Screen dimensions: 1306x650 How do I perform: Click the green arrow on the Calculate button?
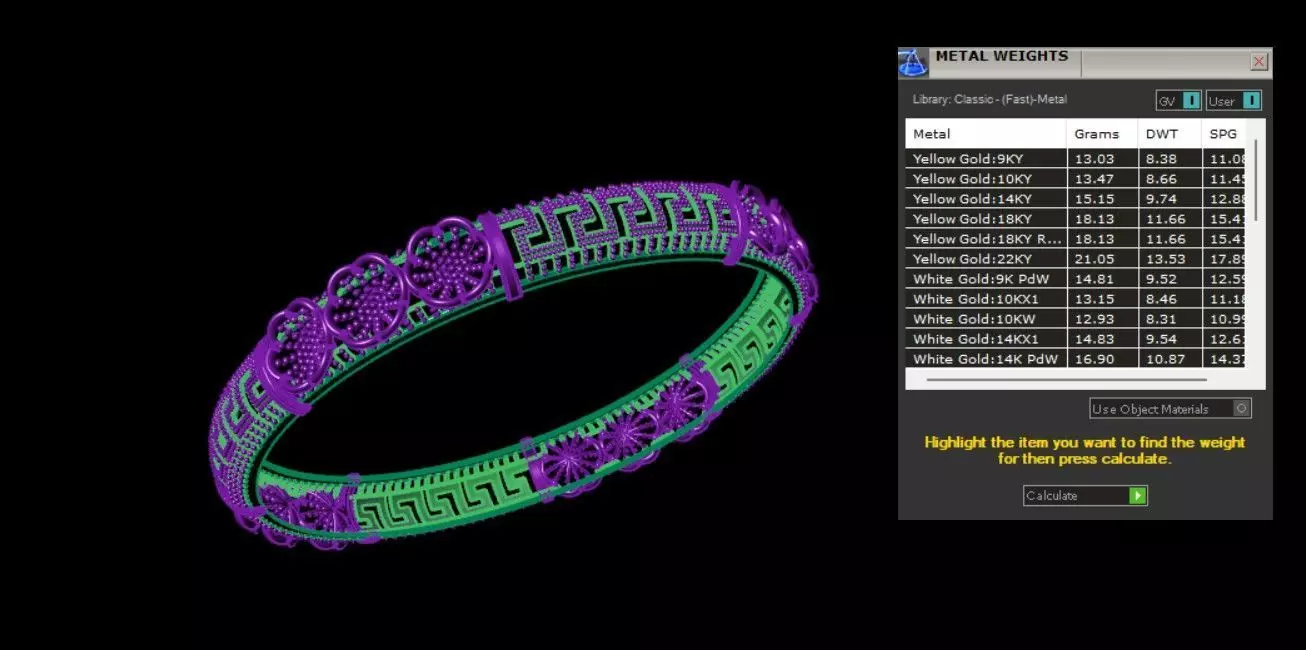1137,495
